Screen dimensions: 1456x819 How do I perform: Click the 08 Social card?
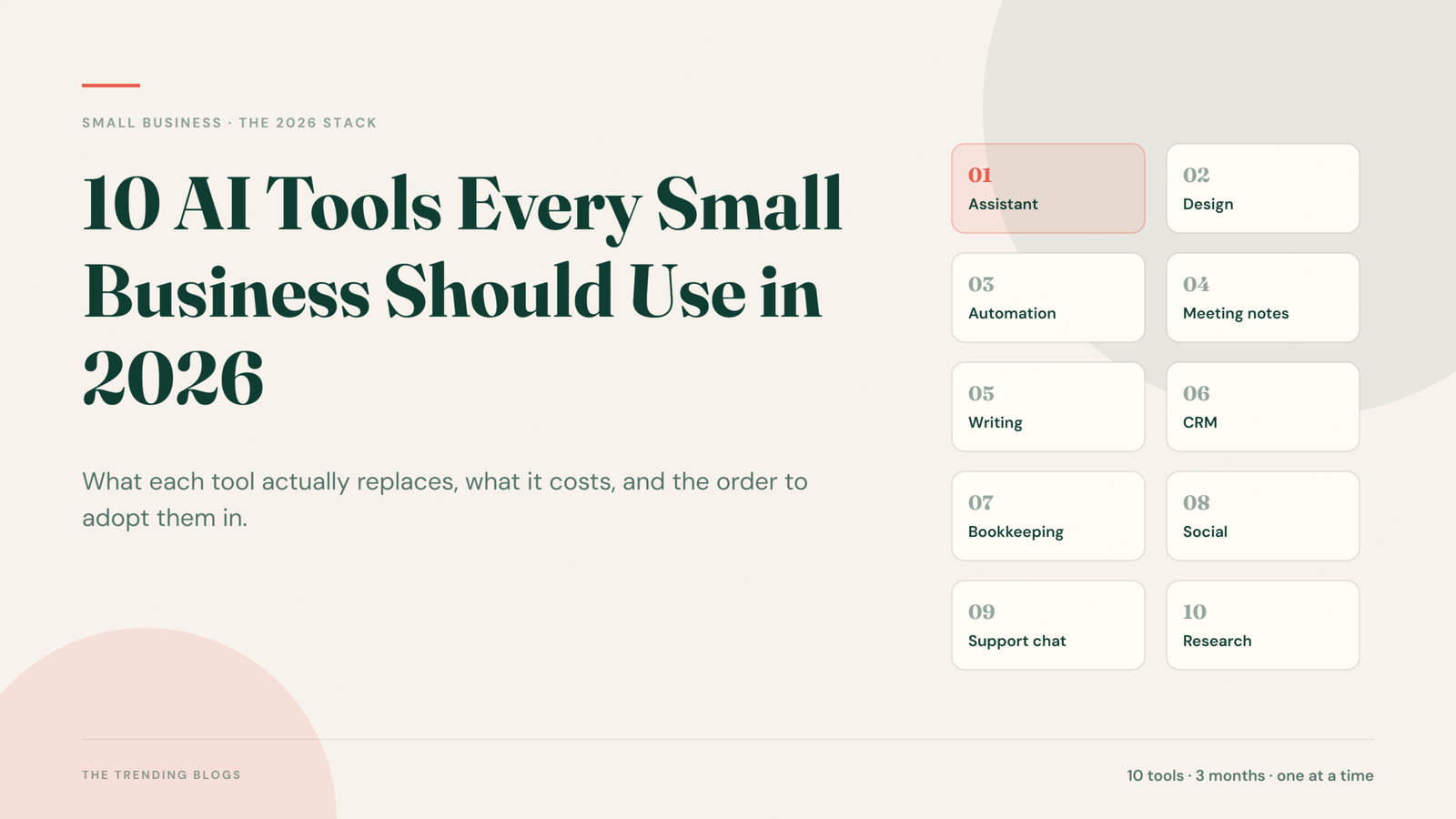(x=1263, y=516)
